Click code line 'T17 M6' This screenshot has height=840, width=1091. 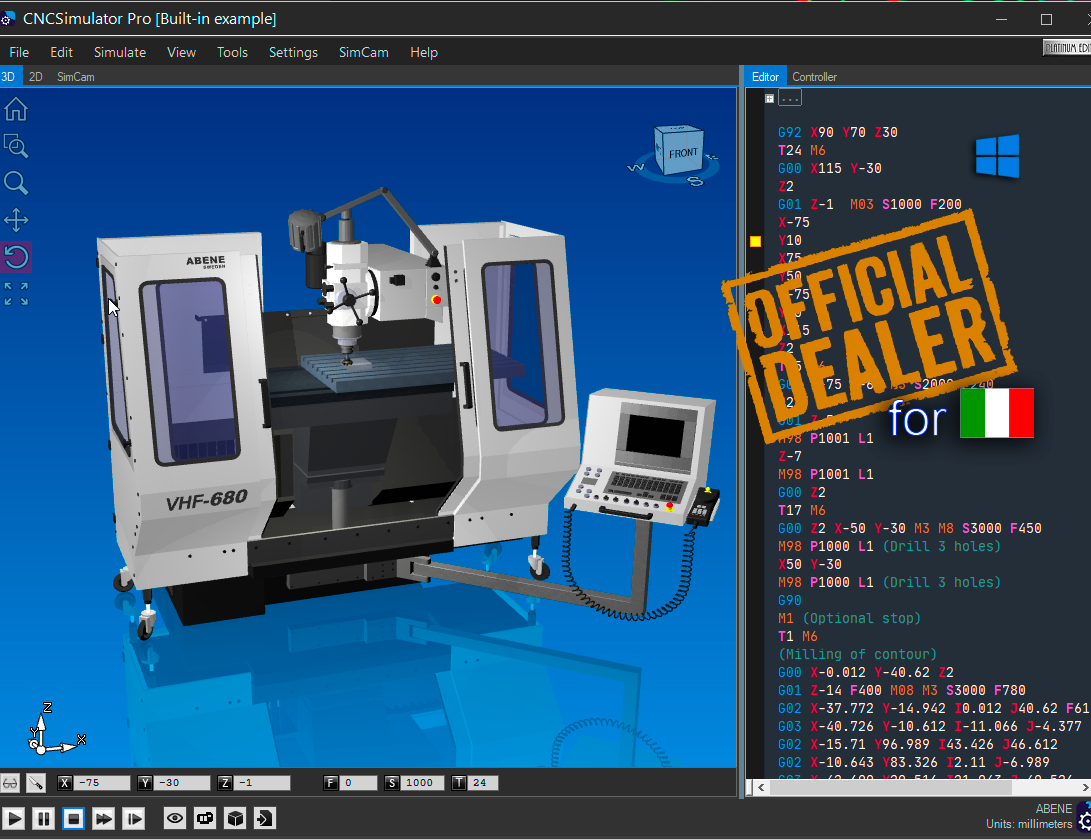[802, 510]
